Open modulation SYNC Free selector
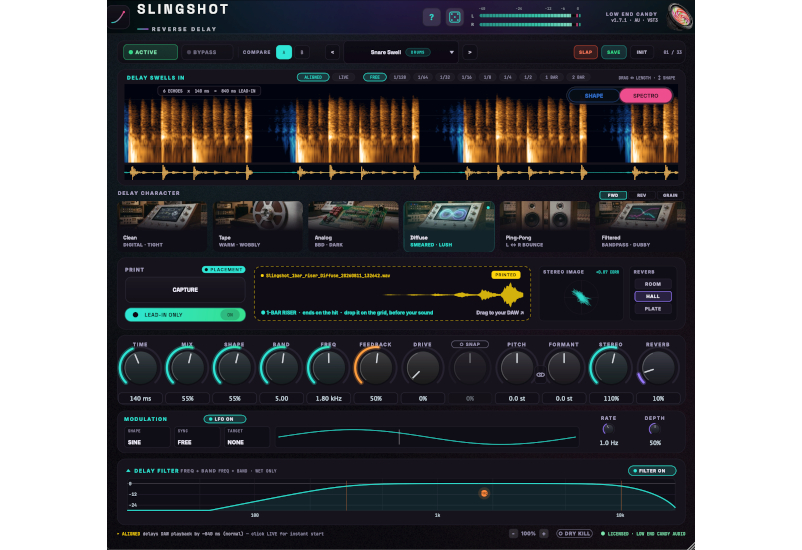 click(x=197, y=437)
